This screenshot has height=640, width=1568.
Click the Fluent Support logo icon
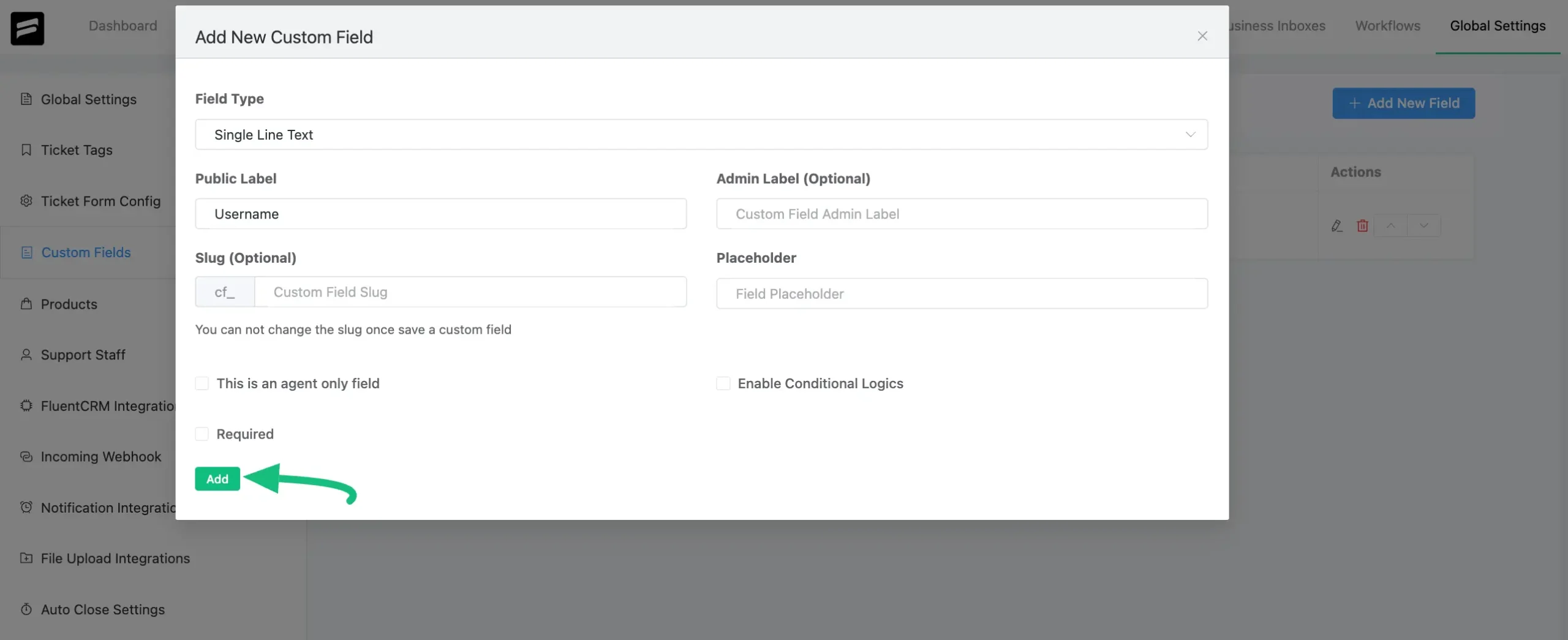click(28, 28)
